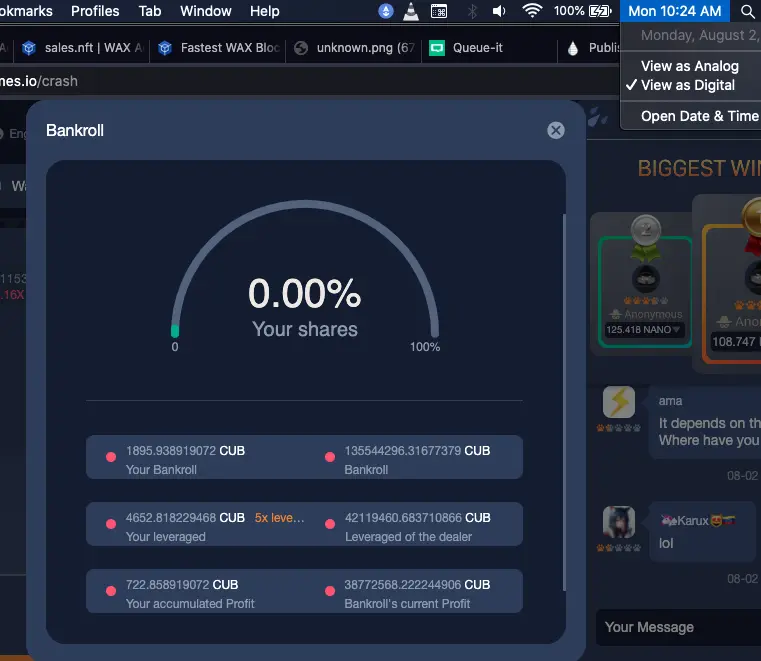
Task: Click the Bluetooth menu bar icon
Action: [472, 11]
